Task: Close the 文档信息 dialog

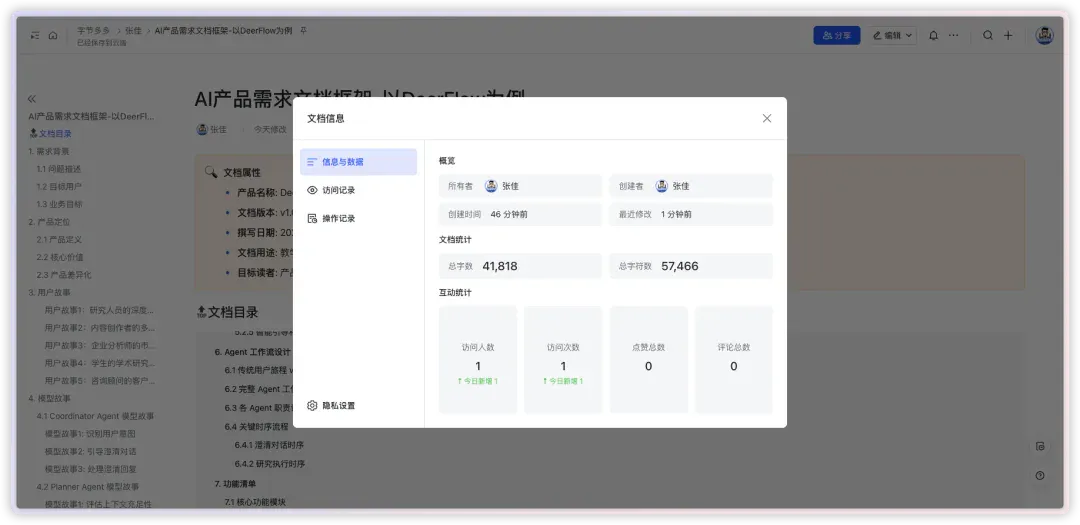Action: (x=767, y=119)
